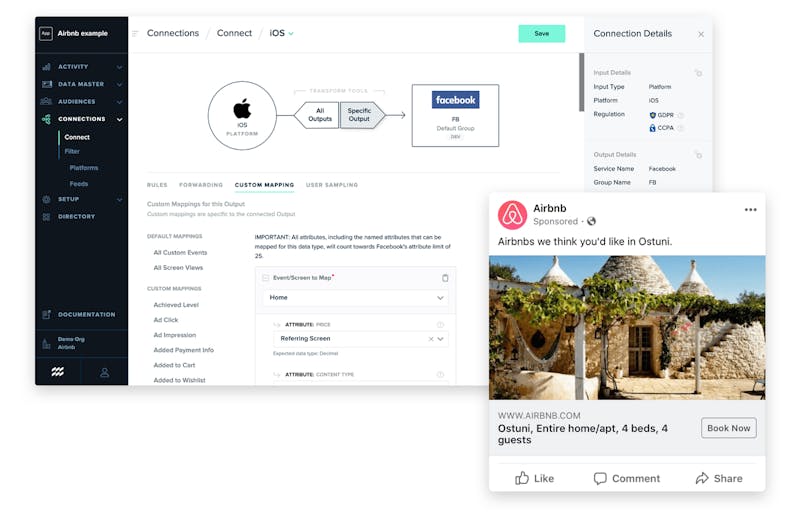The width and height of the screenshot is (800, 512).
Task: Expand the Data Master chevron
Action: (x=119, y=85)
